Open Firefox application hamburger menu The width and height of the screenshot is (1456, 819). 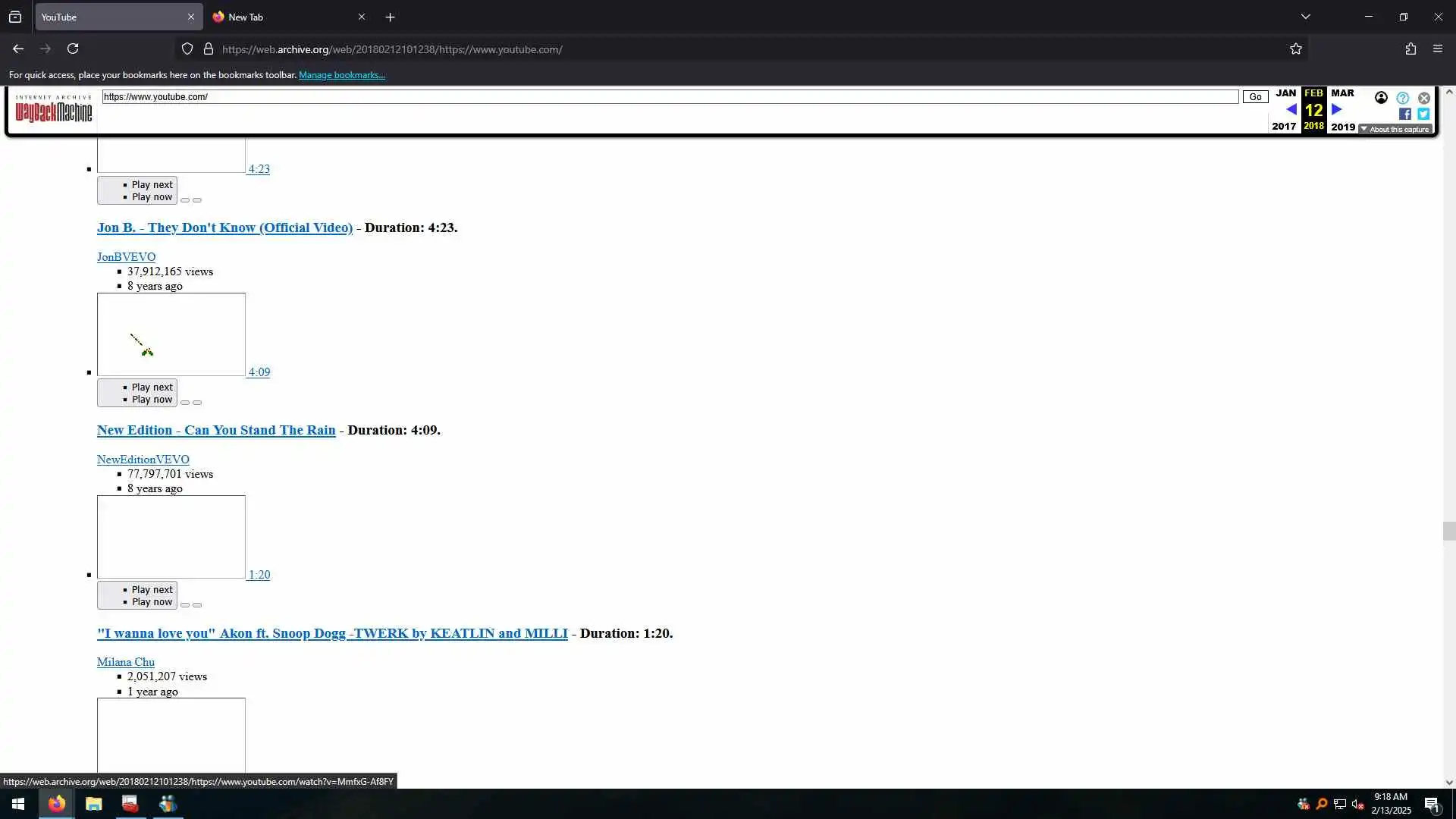[x=1438, y=49]
